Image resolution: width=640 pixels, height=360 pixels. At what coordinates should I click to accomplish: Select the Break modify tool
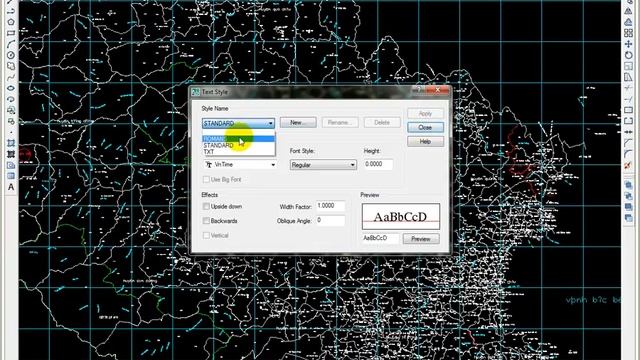coord(629,121)
